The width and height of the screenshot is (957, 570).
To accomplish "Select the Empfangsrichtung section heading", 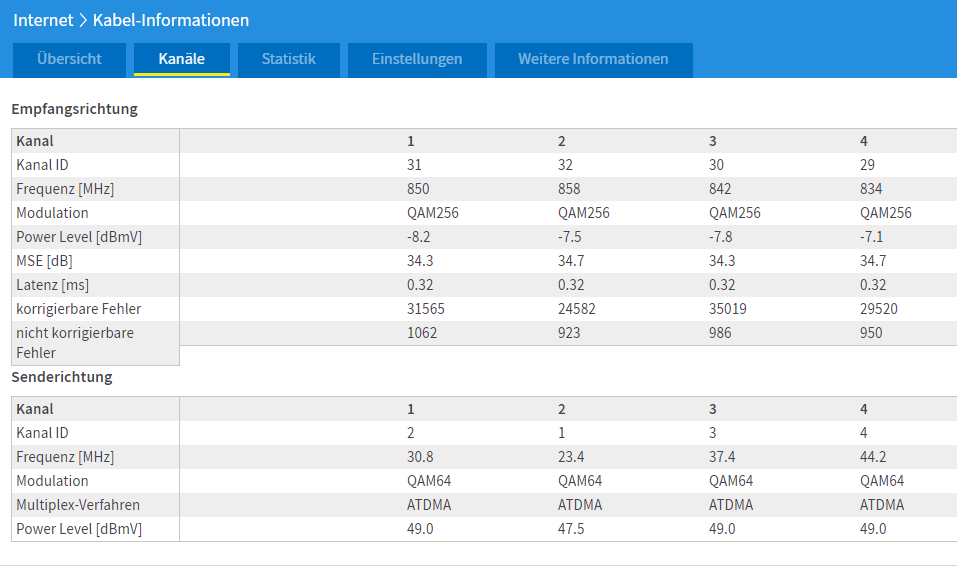I will pyautogui.click(x=74, y=109).
